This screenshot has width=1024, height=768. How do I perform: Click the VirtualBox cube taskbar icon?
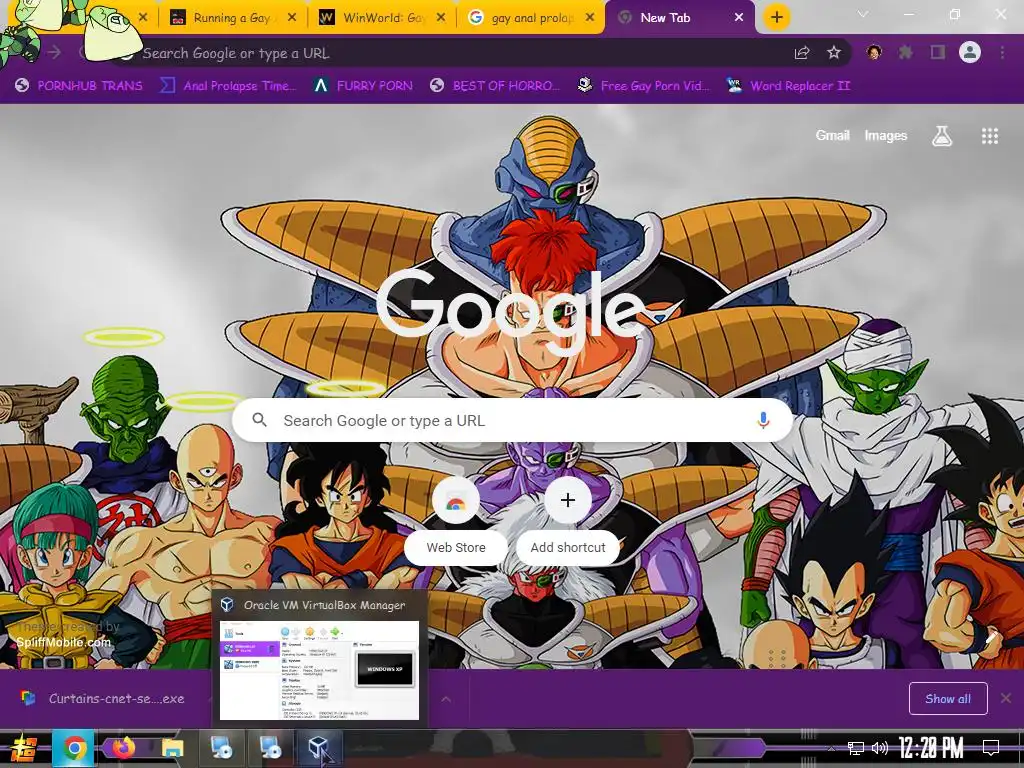coord(319,748)
